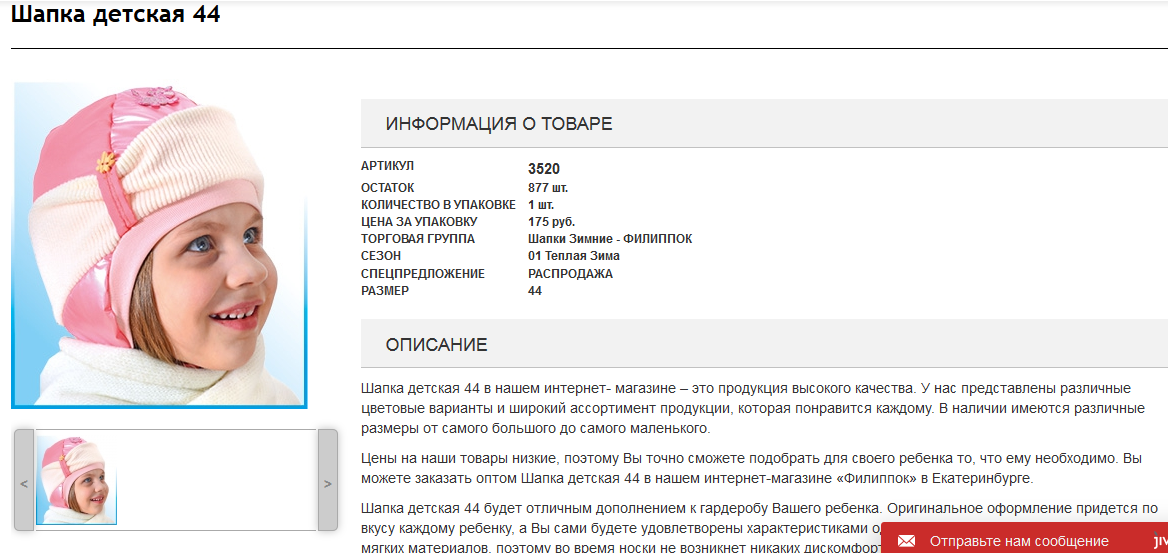The width and height of the screenshot is (1168, 553).
Task: Click the package quantity "1 шт."
Action: [541, 205]
